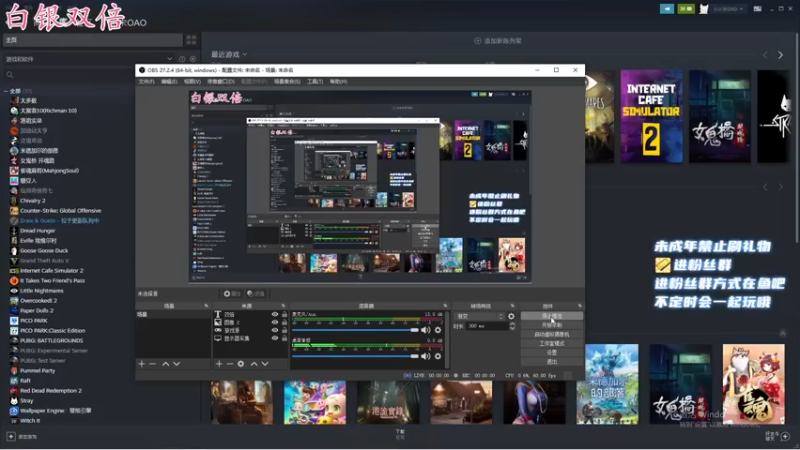Click Steam user avatar
Screen dimensions: 800x450
(704, 9)
